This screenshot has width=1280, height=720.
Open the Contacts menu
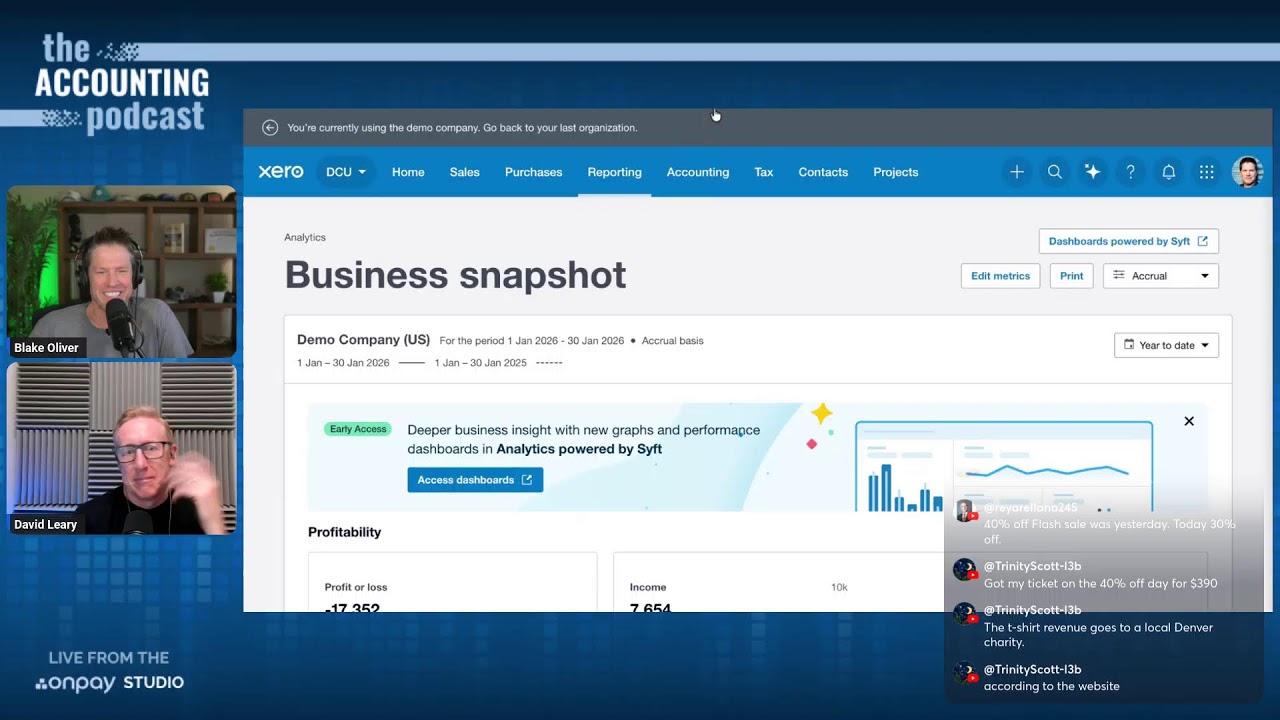(823, 172)
